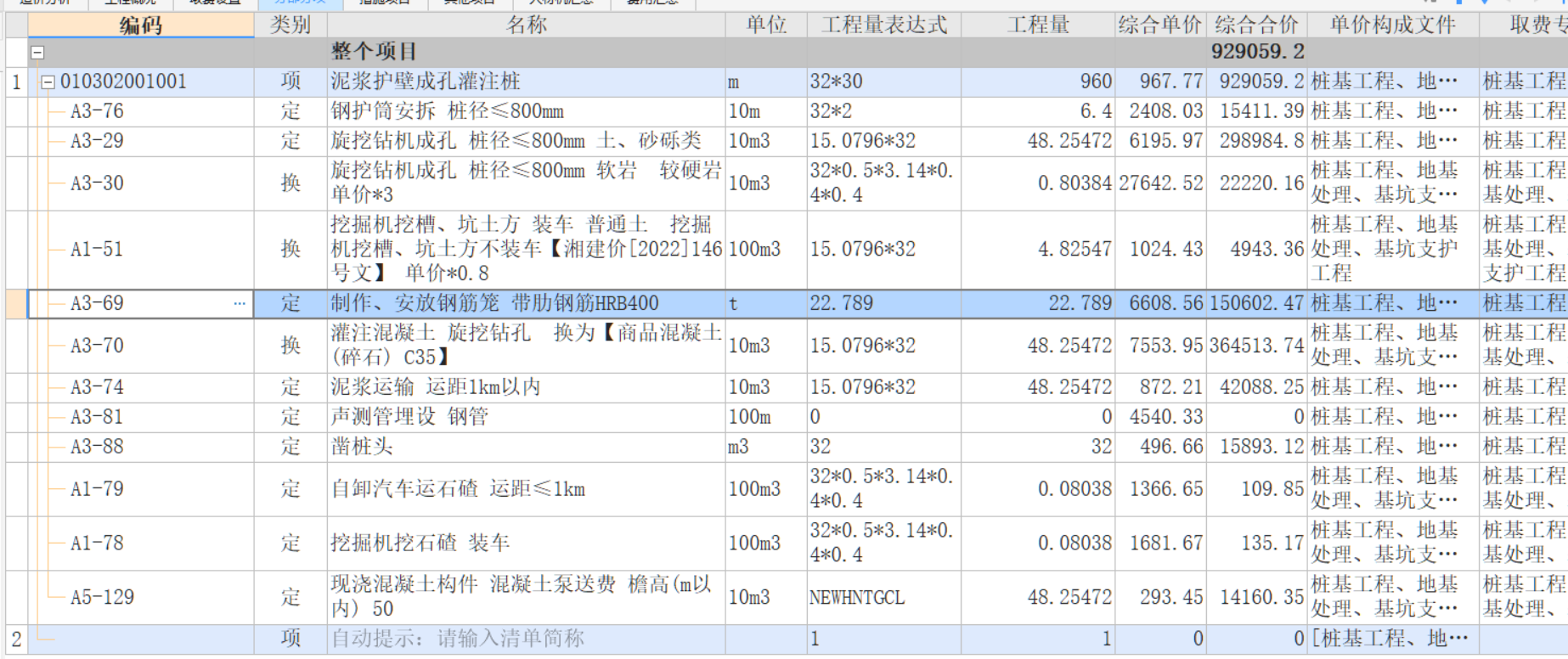Screen dimensions: 1568x659
Task: Click total price 15893.12
Action: coord(1257,447)
